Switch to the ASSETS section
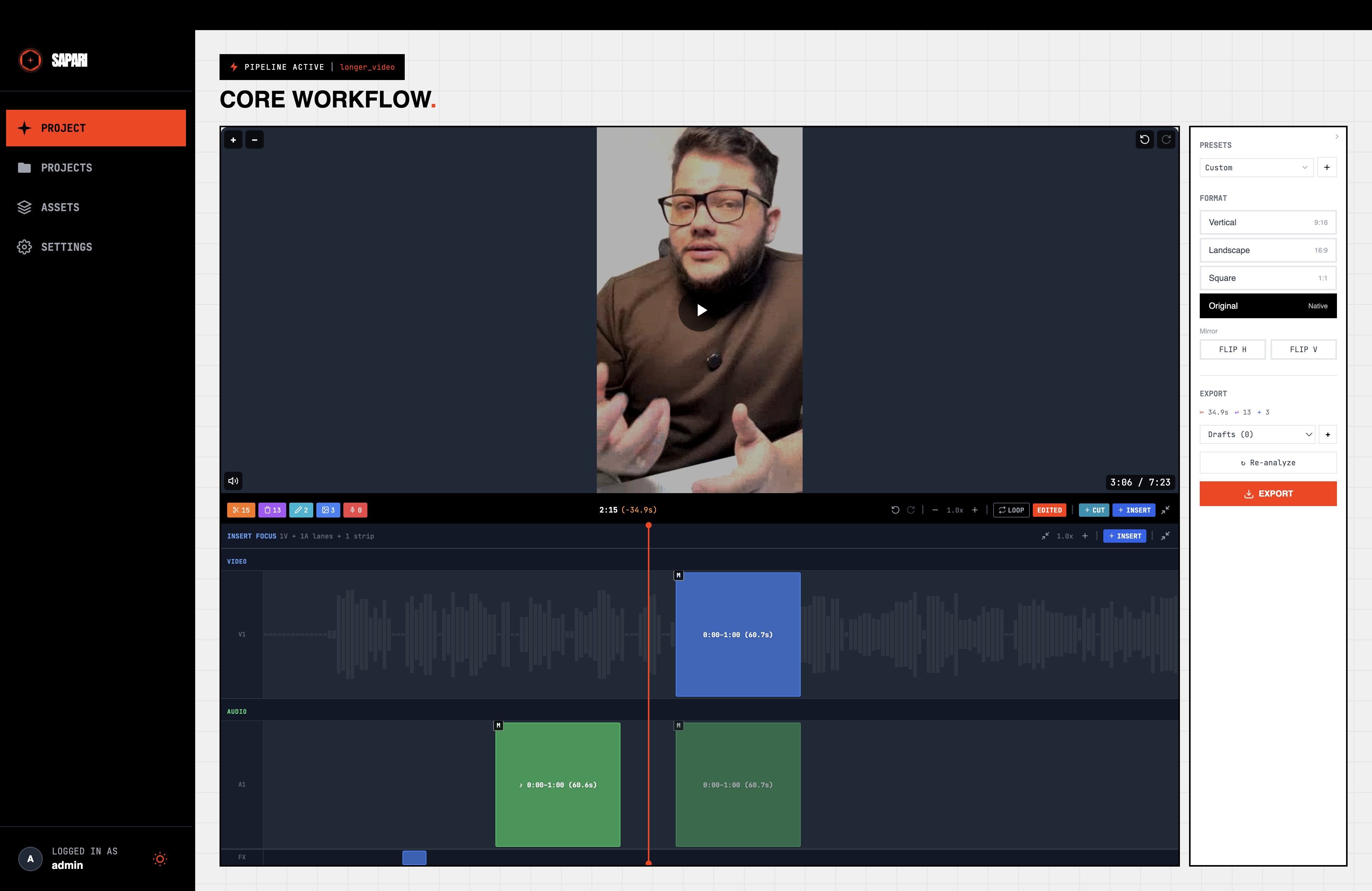1372x891 pixels. 60,207
